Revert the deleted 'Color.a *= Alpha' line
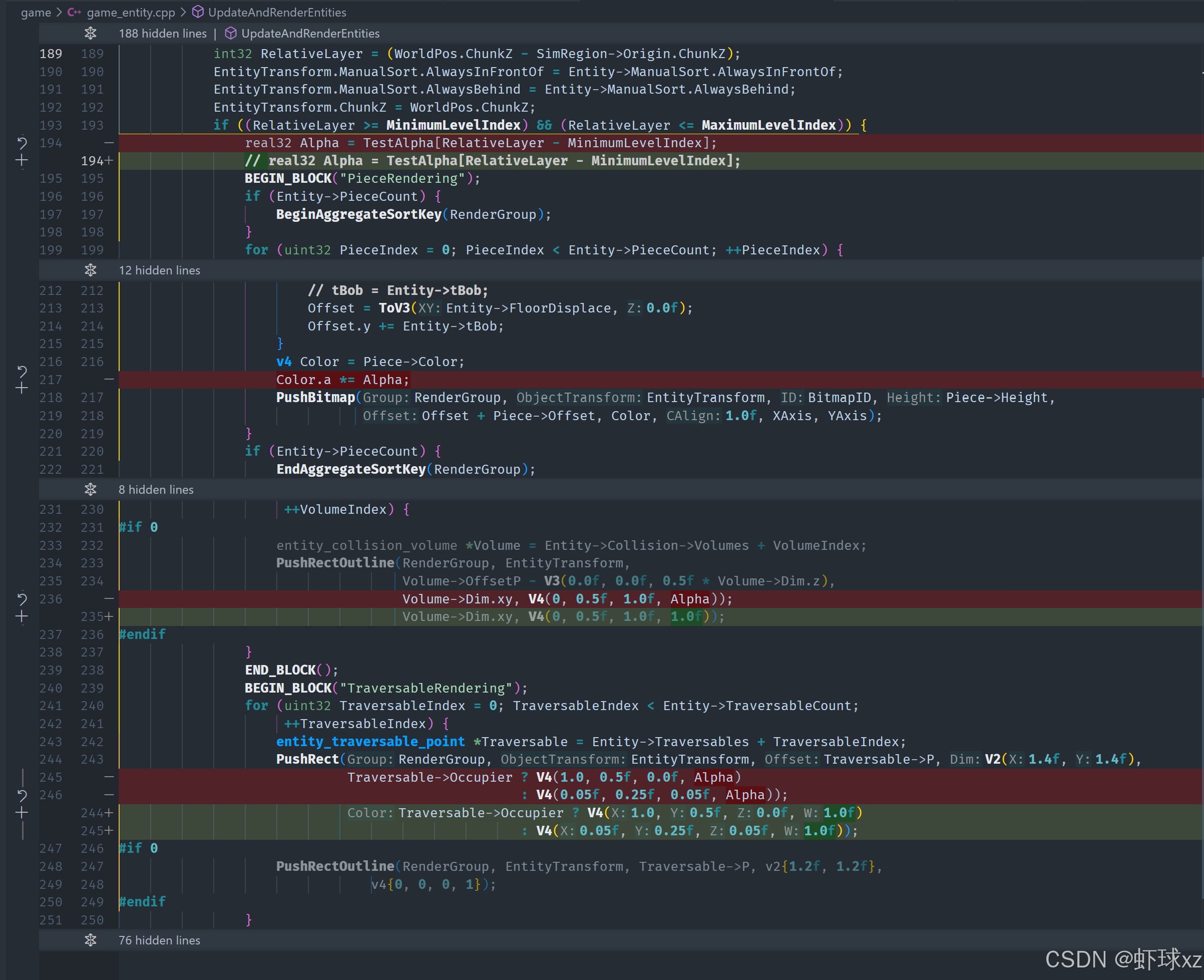 22,371
